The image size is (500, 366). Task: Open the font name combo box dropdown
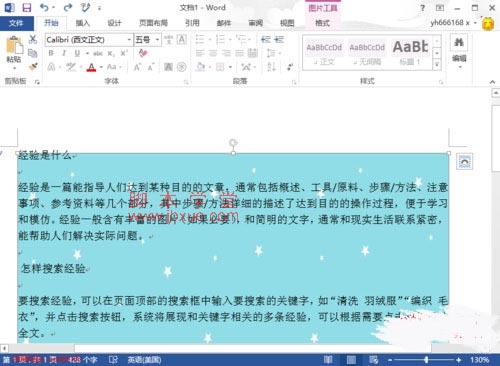point(129,40)
